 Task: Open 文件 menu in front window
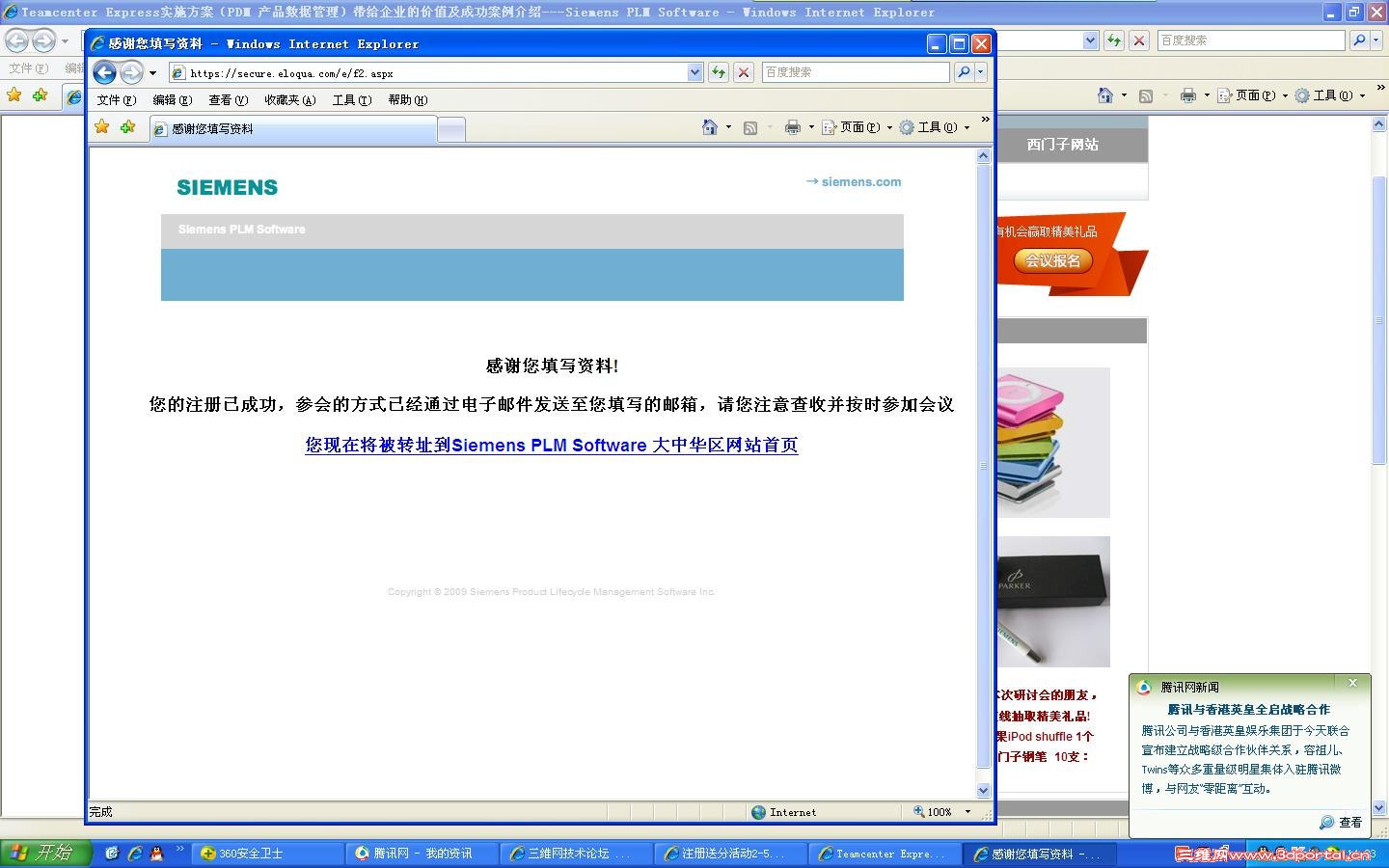(117, 100)
